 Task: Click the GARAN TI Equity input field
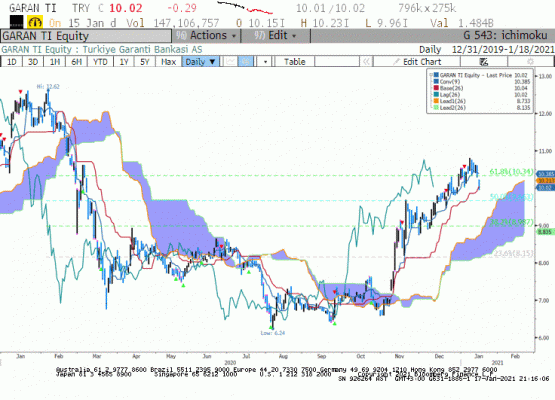[x=86, y=36]
